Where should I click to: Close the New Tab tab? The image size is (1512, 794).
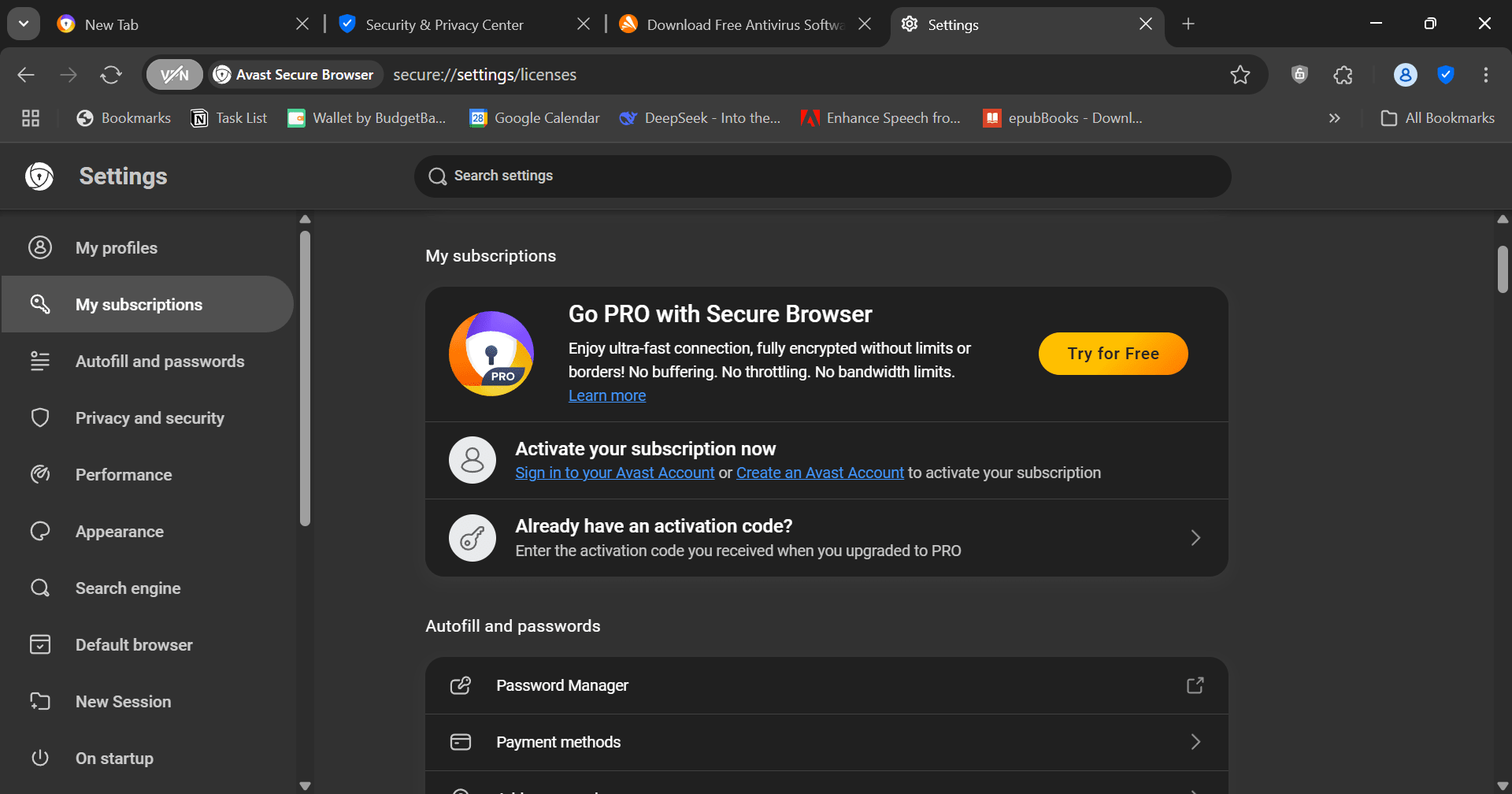point(302,24)
